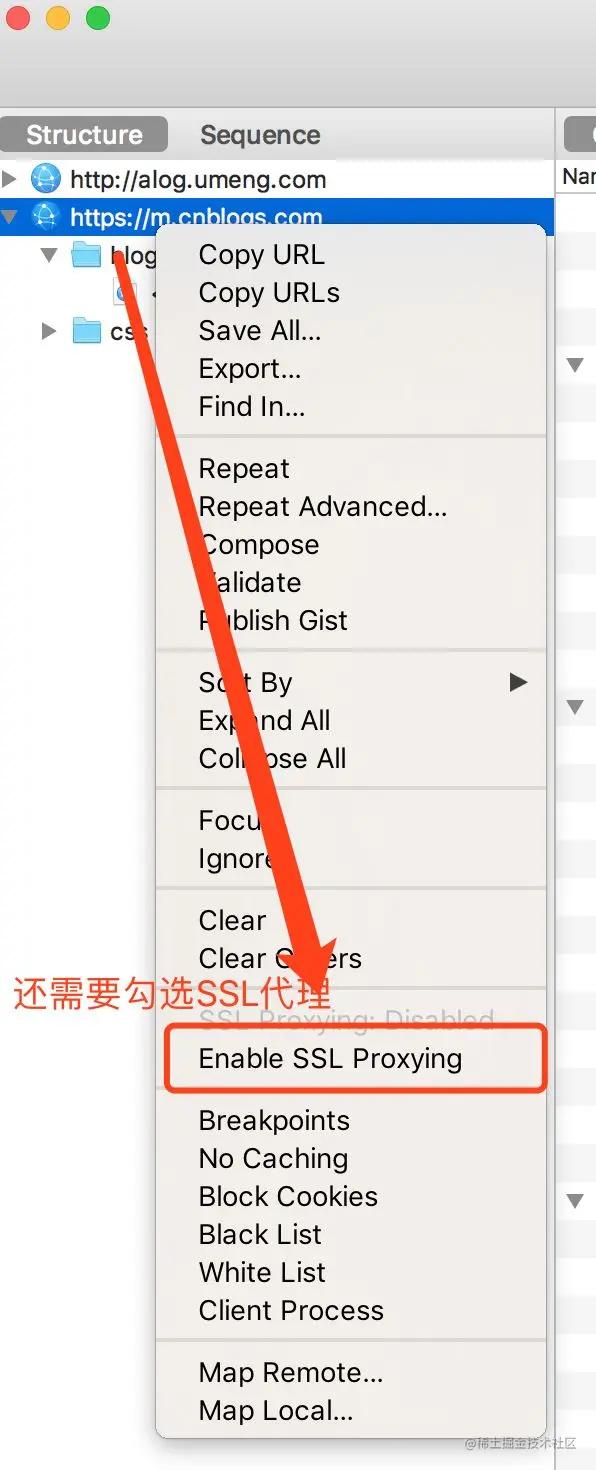Select Repeat Advanced... menu entry

pyautogui.click(x=323, y=506)
